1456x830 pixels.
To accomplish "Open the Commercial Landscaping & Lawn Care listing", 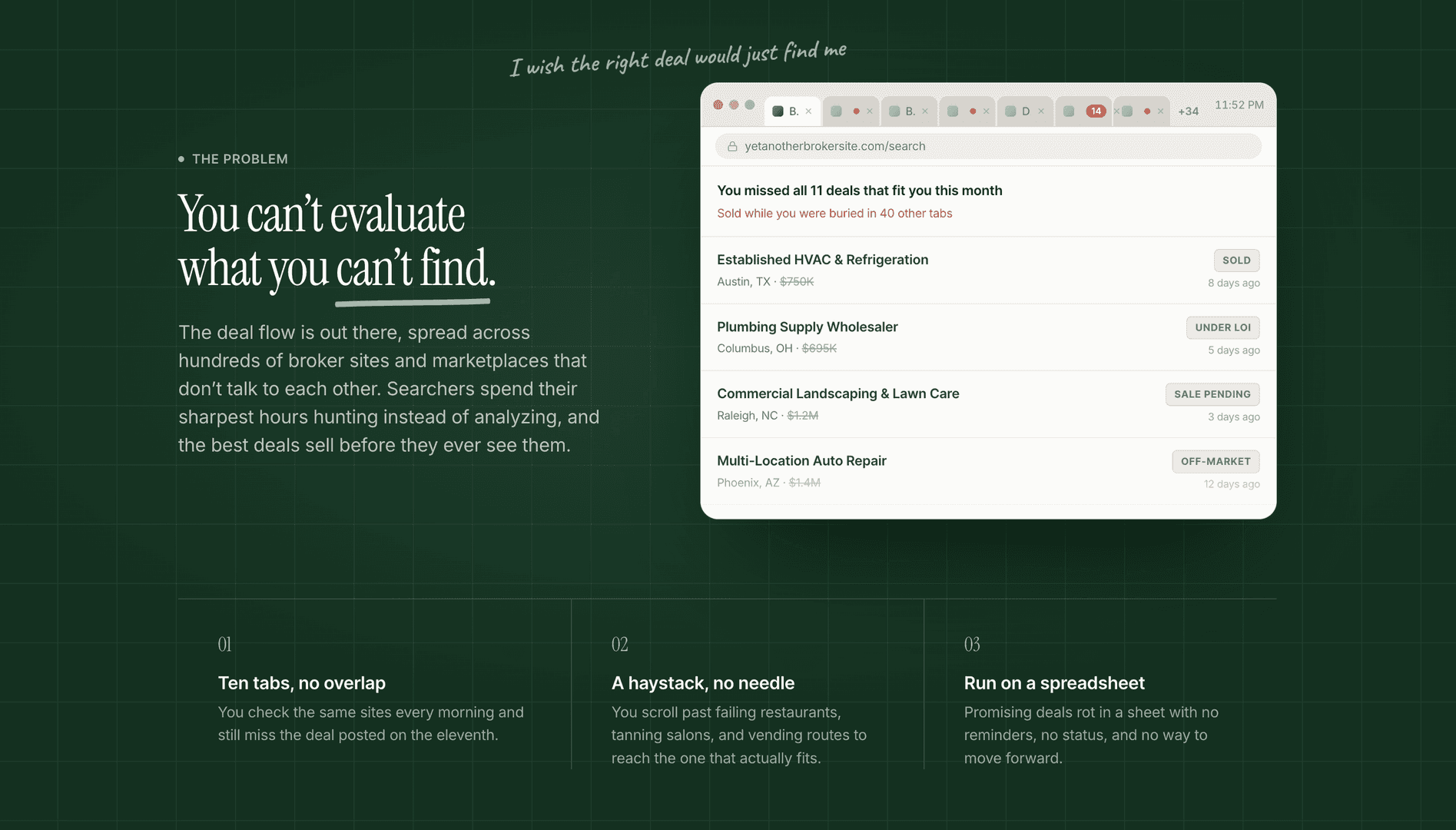I will click(988, 404).
